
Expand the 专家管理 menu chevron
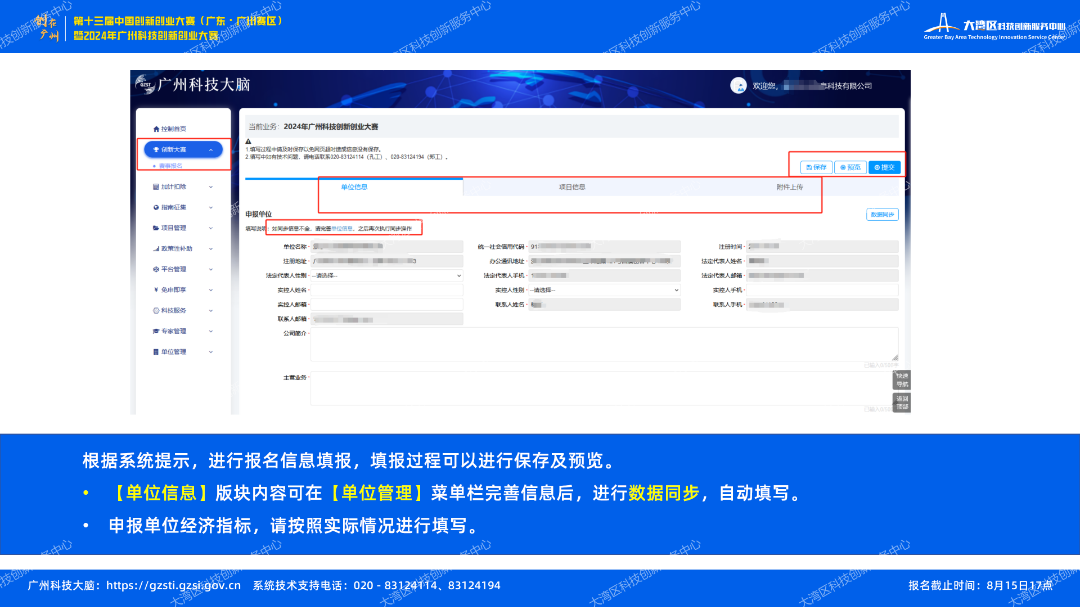(211, 331)
